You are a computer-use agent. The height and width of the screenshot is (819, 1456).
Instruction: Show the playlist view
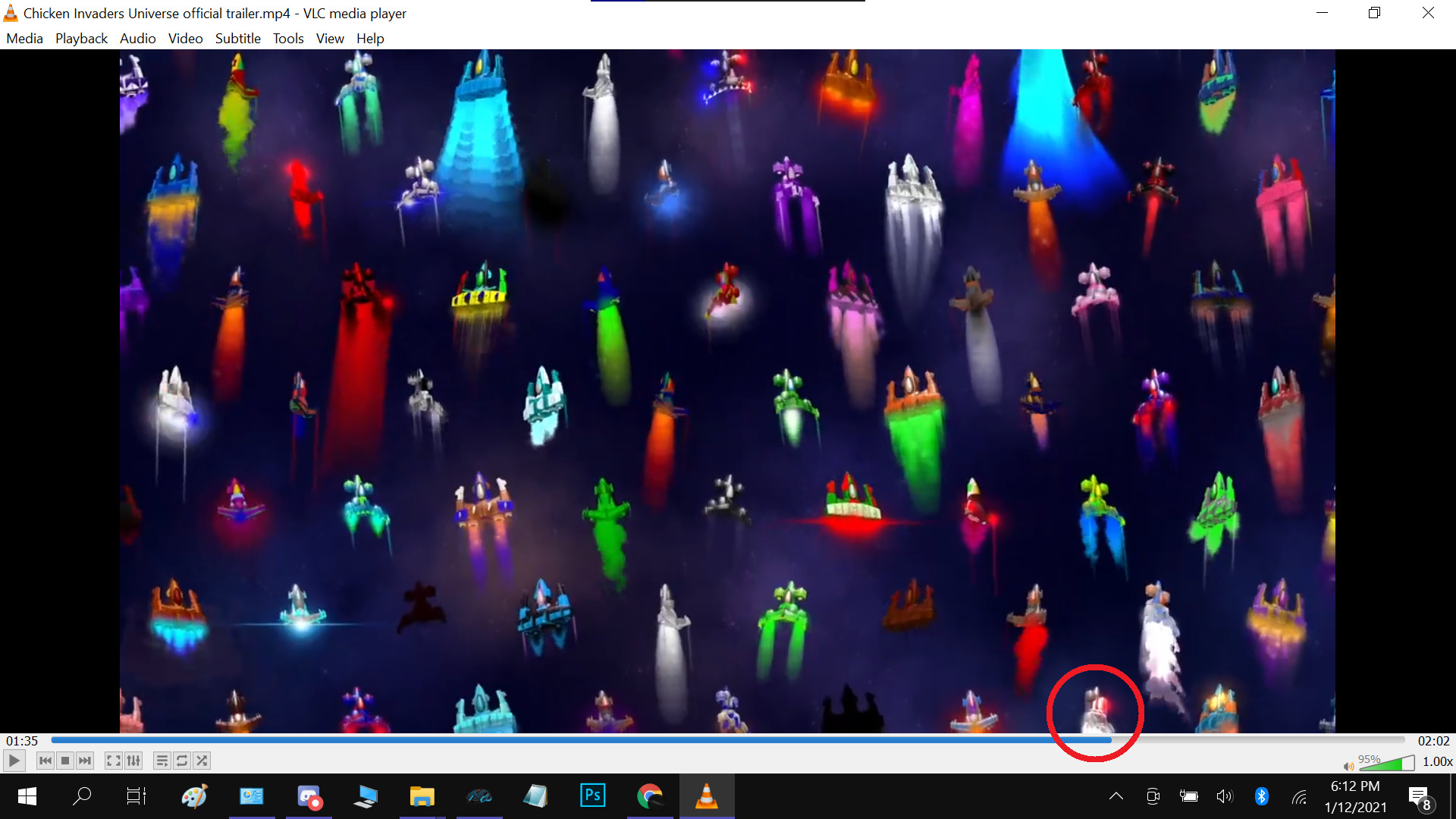point(162,761)
